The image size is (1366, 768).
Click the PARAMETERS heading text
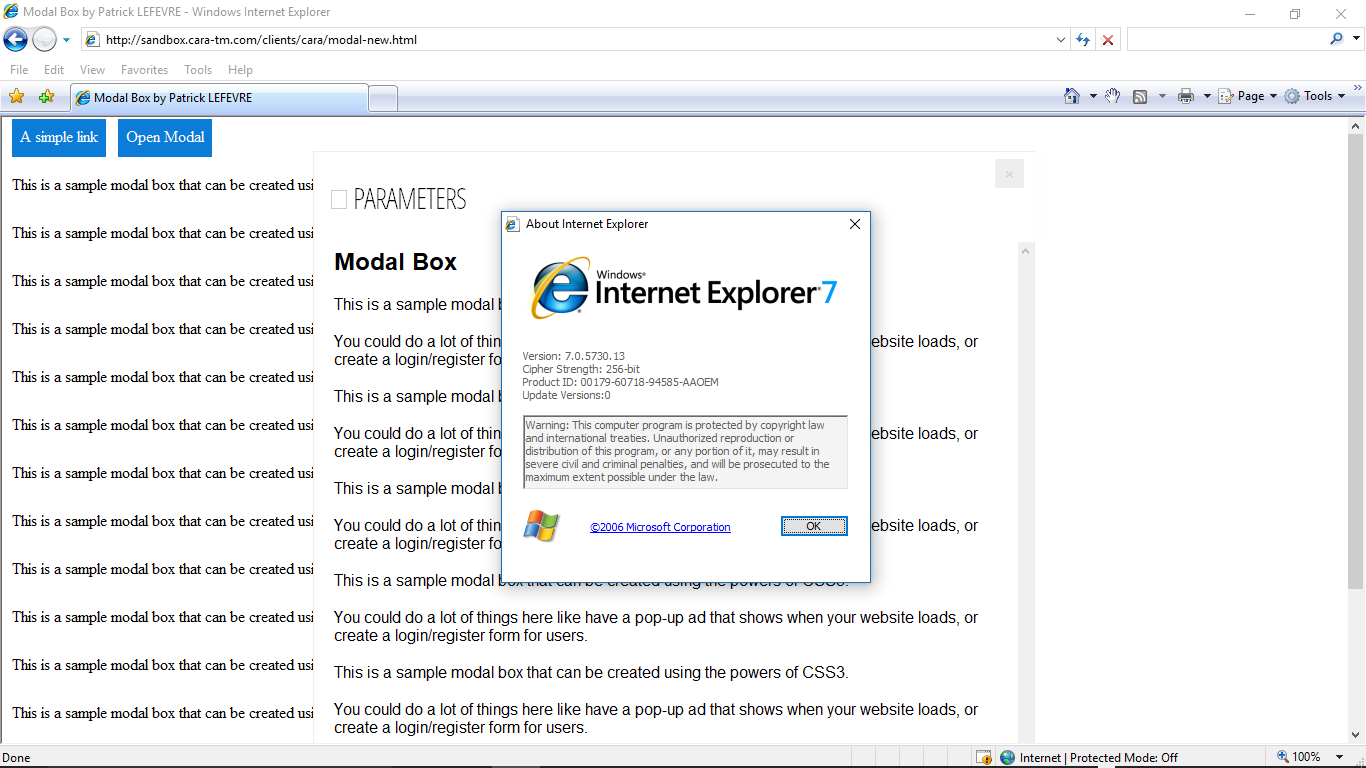point(410,199)
